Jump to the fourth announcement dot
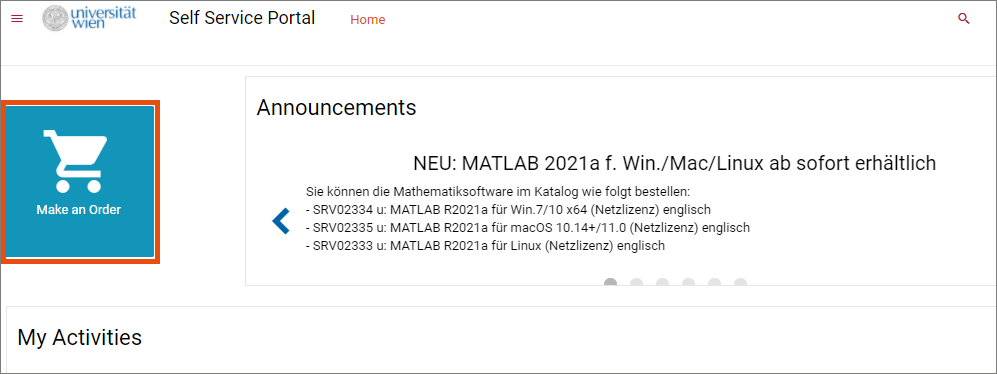Screen dimensions: 997x374 (689, 282)
